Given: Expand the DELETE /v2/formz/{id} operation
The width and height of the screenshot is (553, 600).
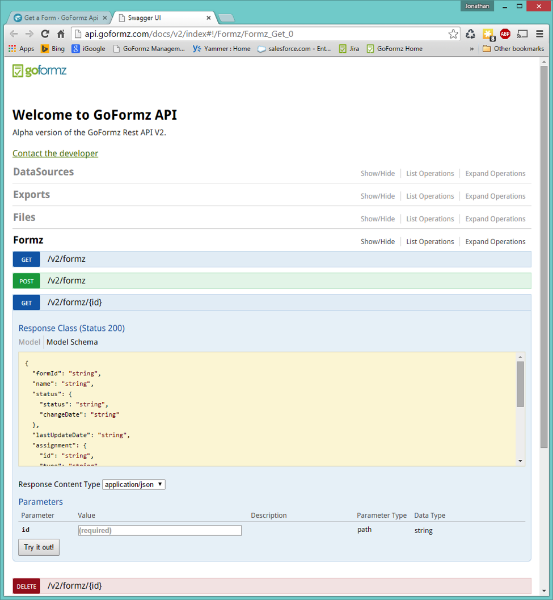Looking at the screenshot, I should [x=272, y=586].
